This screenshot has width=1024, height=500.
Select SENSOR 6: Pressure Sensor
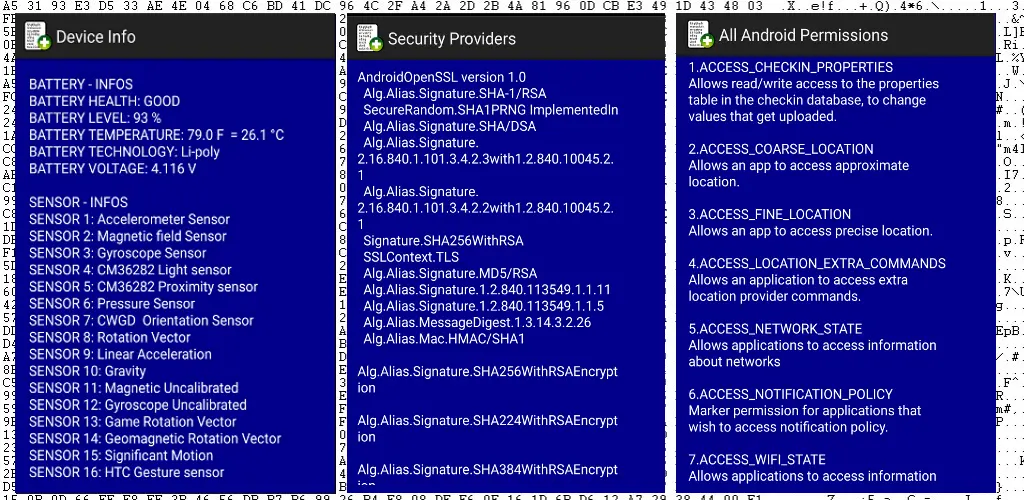coord(112,304)
